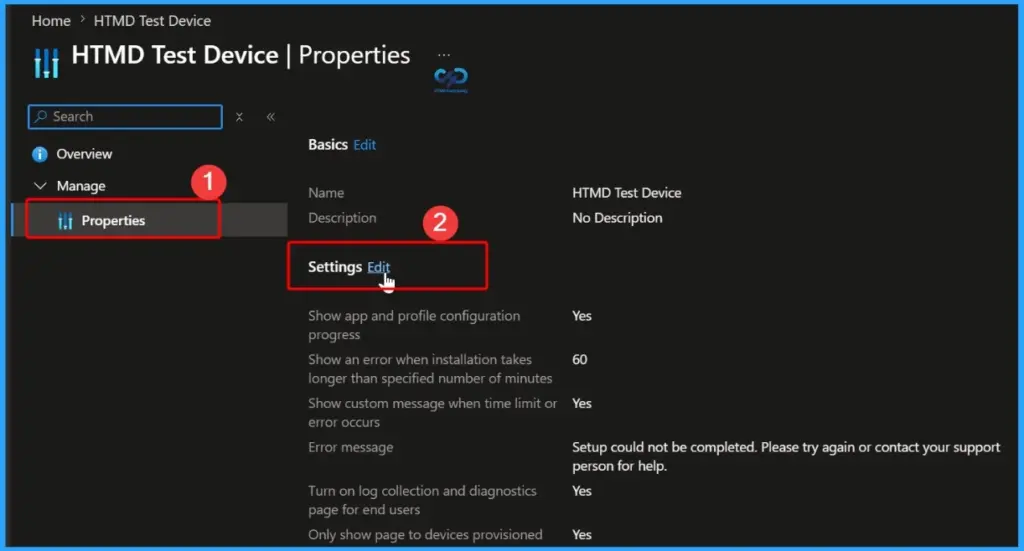Screen dimensions: 1024x551
Task: Click Yes value for log collection
Action: (x=582, y=491)
